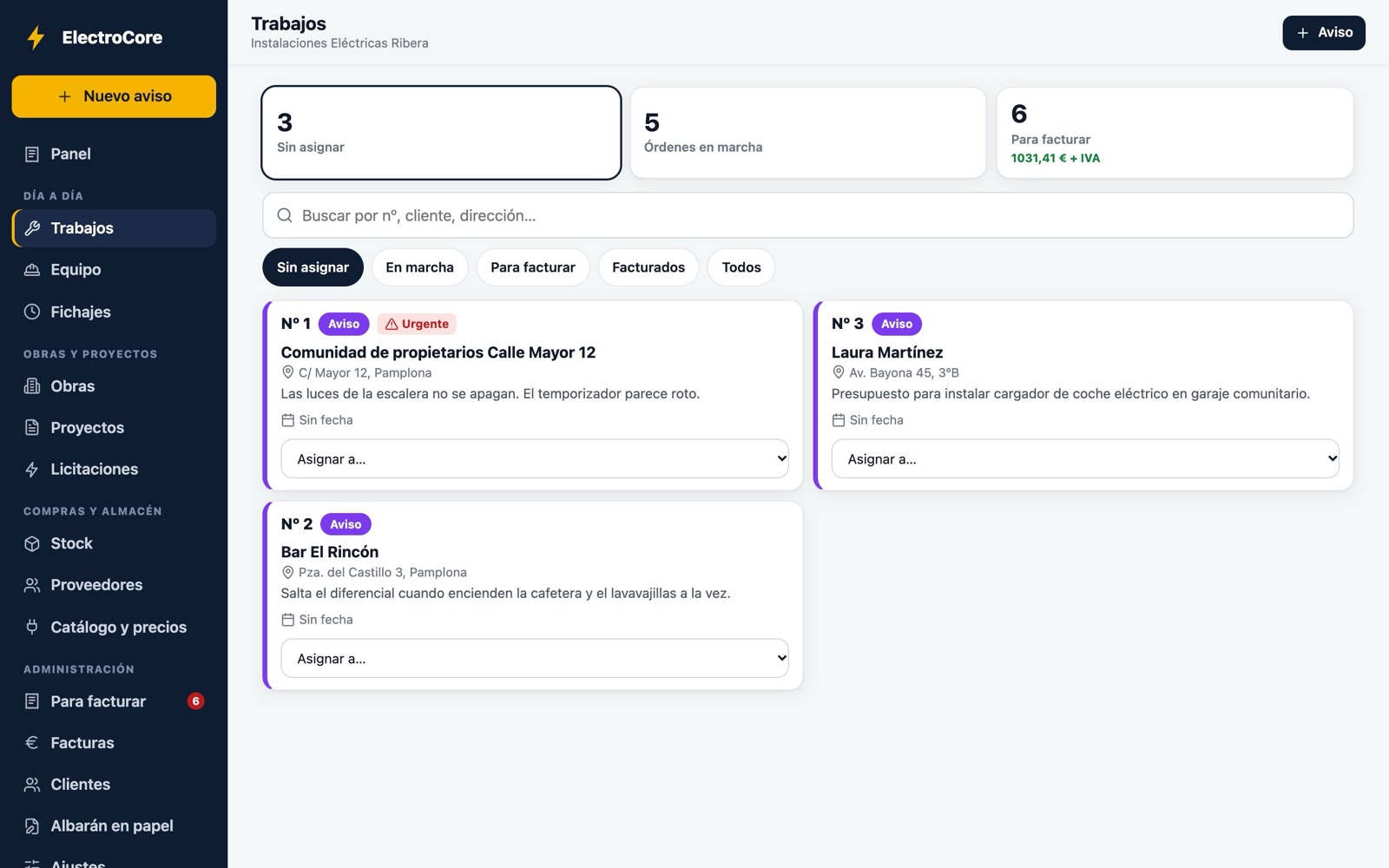Click the wrench icon beside Trabajos
Viewport: 1389px width, 868px height.
click(x=32, y=228)
